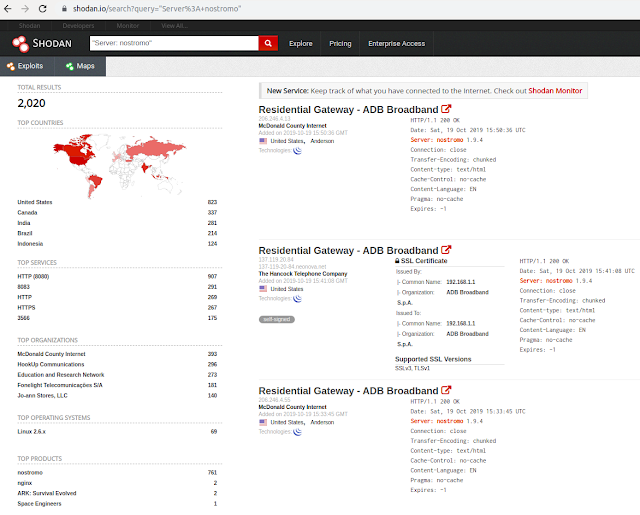
Task: Open Enterprise Access in the navbar
Action: [396, 44]
